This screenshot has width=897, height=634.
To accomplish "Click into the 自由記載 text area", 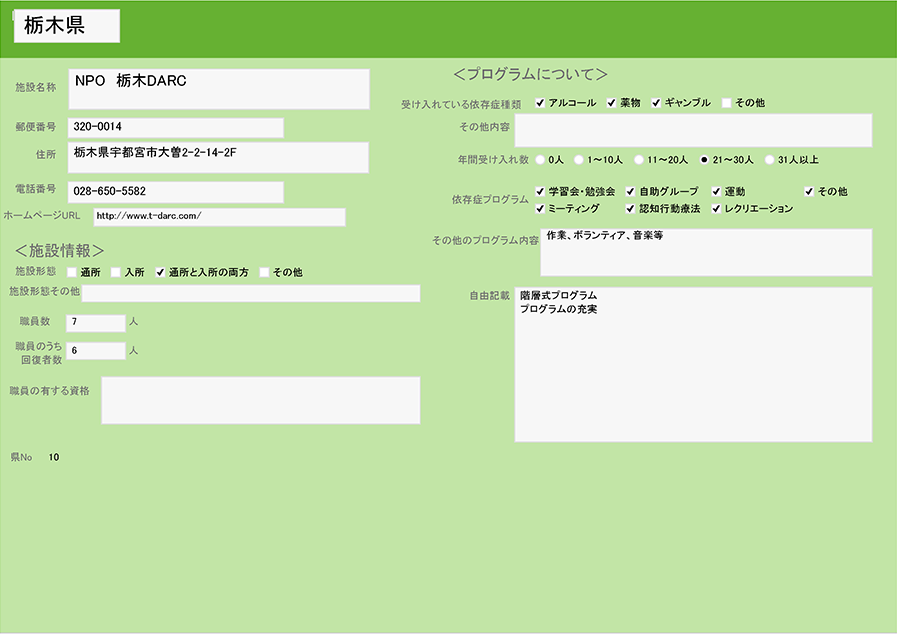I will coord(693,365).
